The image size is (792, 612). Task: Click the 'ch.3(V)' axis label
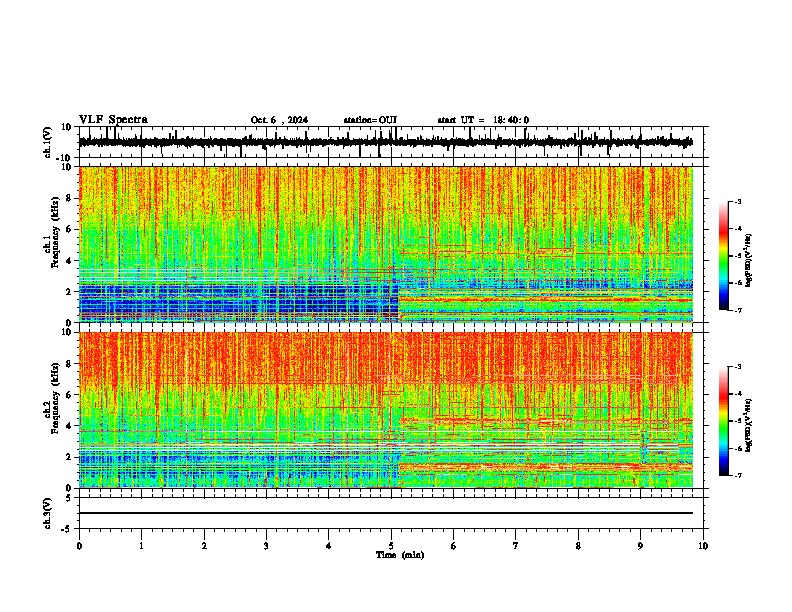point(48,513)
